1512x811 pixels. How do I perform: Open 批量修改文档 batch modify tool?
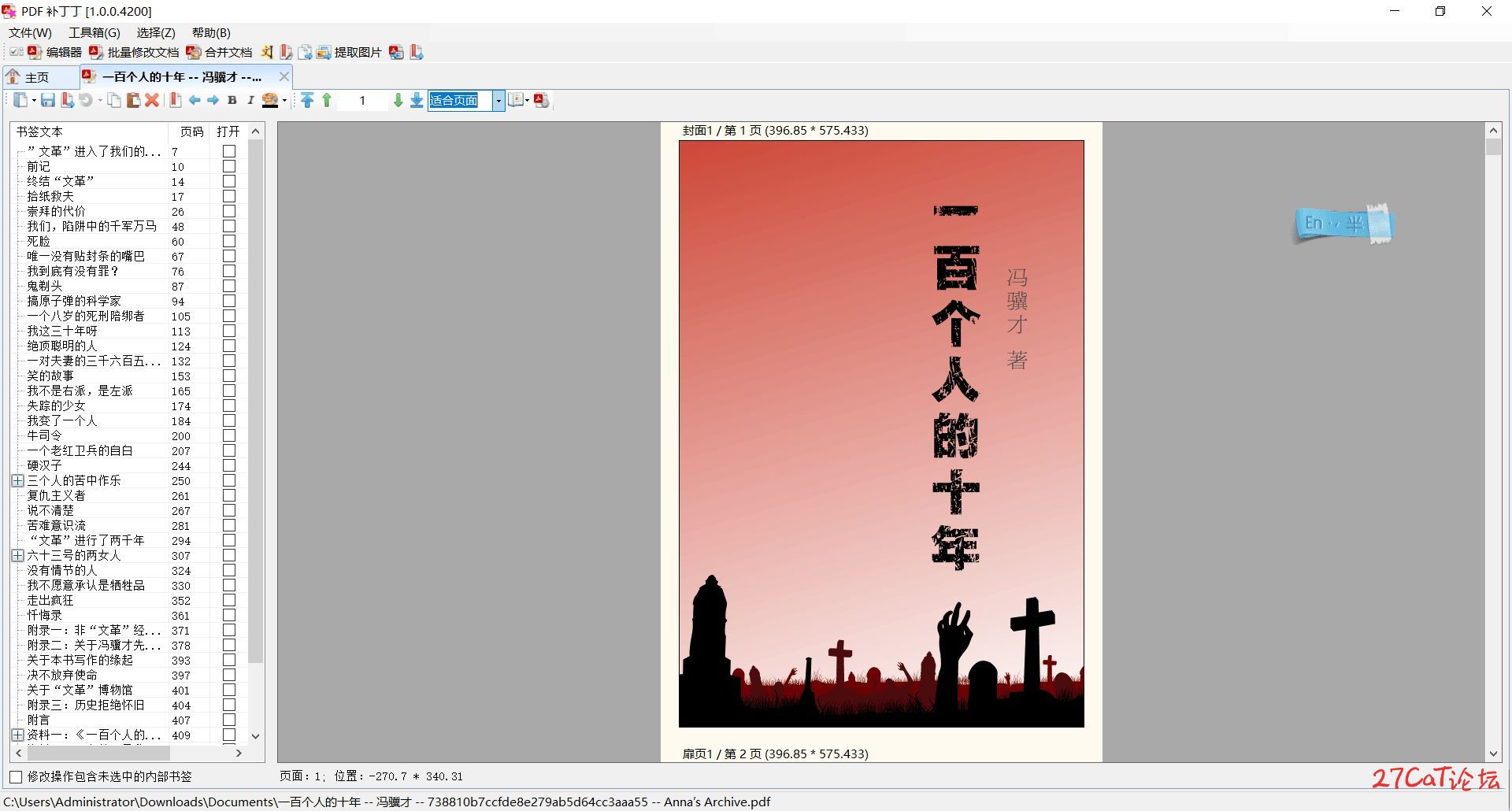click(x=134, y=52)
